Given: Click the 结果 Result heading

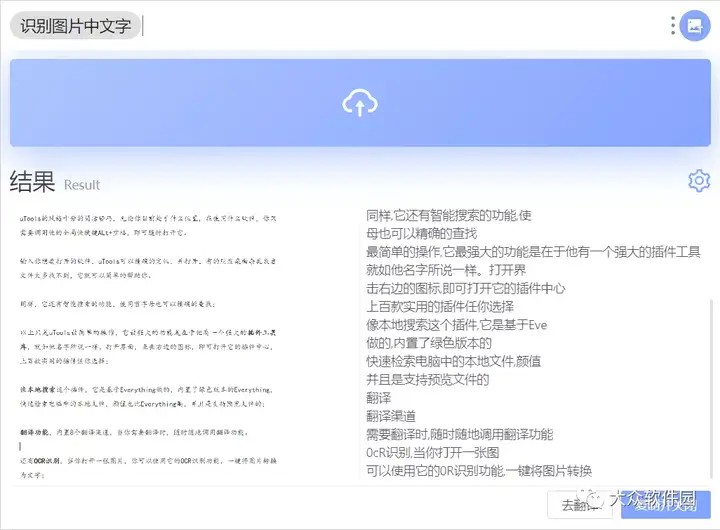Looking at the screenshot, I should (x=55, y=181).
